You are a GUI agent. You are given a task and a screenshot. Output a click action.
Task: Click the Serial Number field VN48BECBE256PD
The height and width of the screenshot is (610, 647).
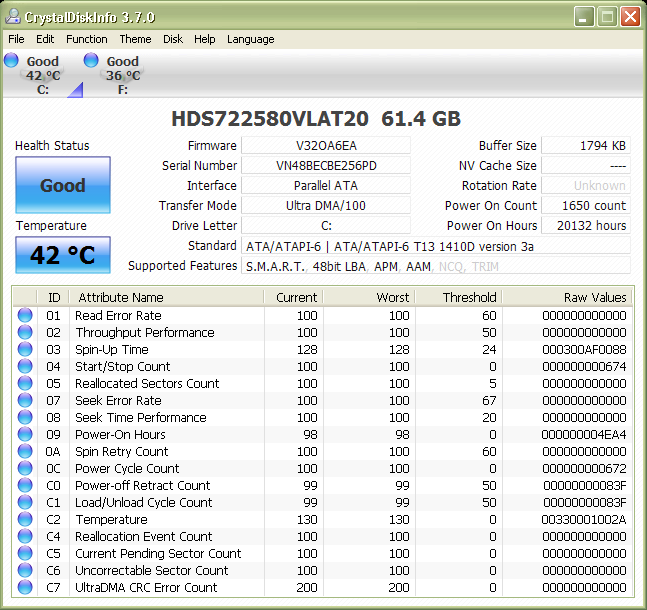pos(326,166)
